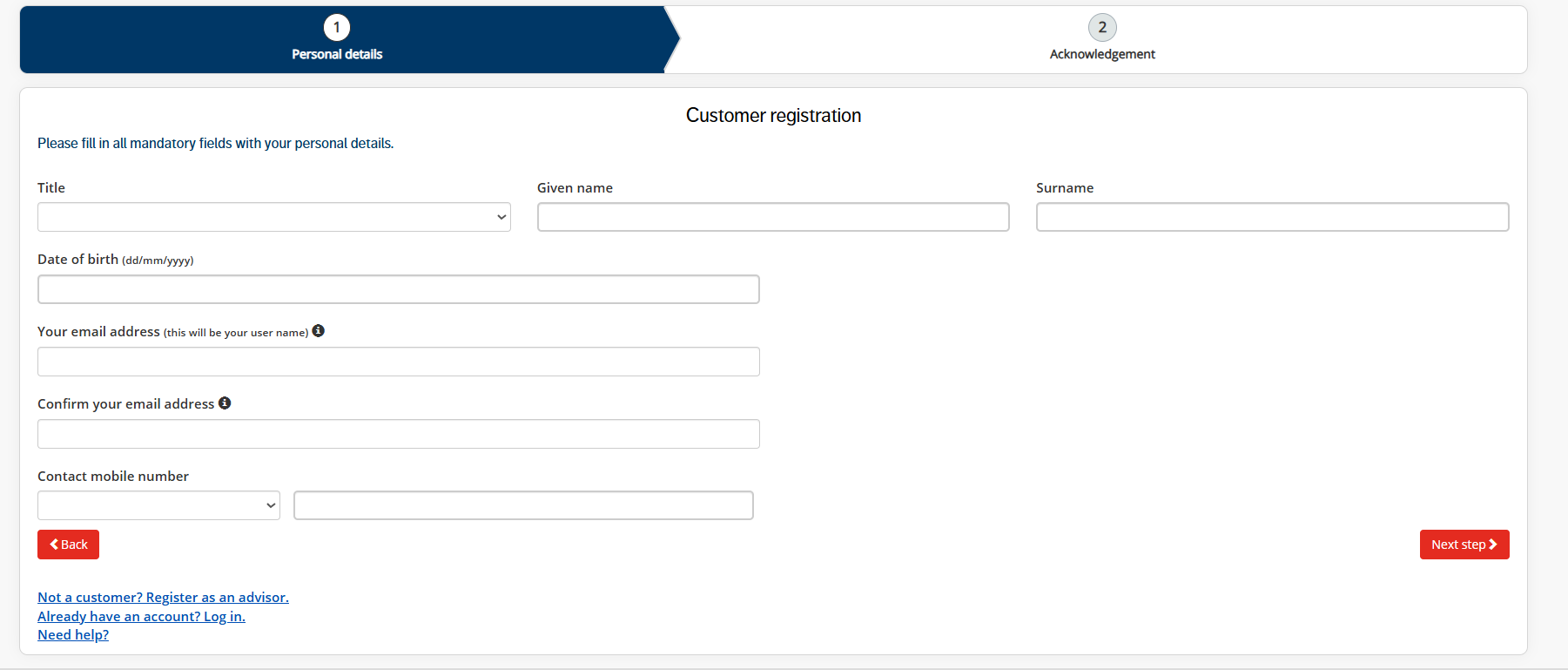The image size is (1568, 670).
Task: Focus the mobile number text box
Action: [523, 505]
